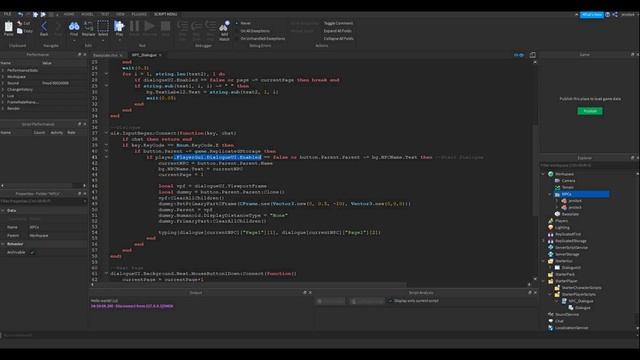
Task: Click Expand All Folds action
Action: [x=338, y=31]
